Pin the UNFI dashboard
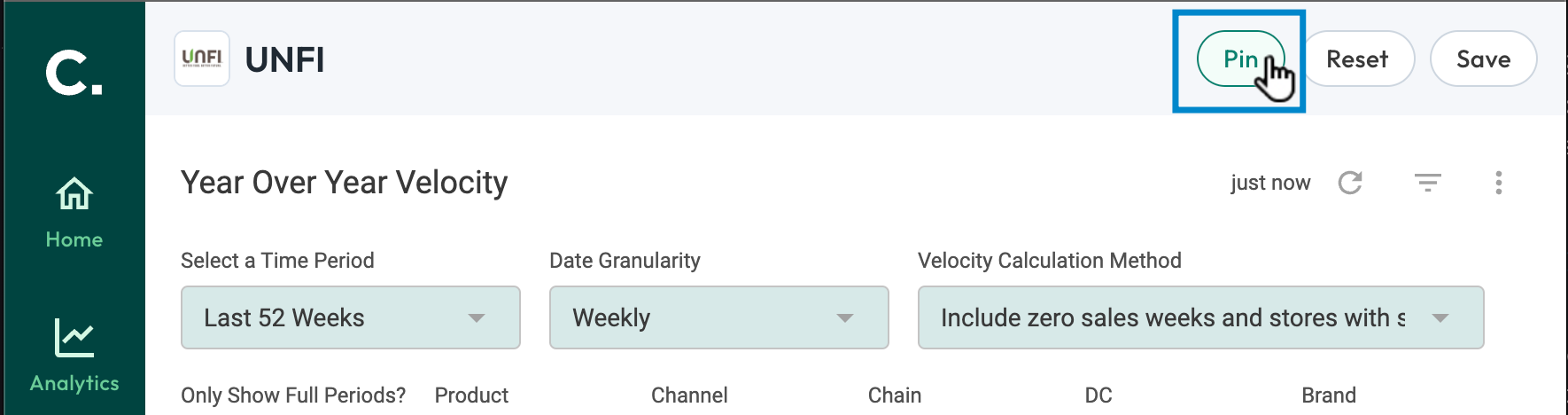The width and height of the screenshot is (1568, 415). [x=1240, y=59]
